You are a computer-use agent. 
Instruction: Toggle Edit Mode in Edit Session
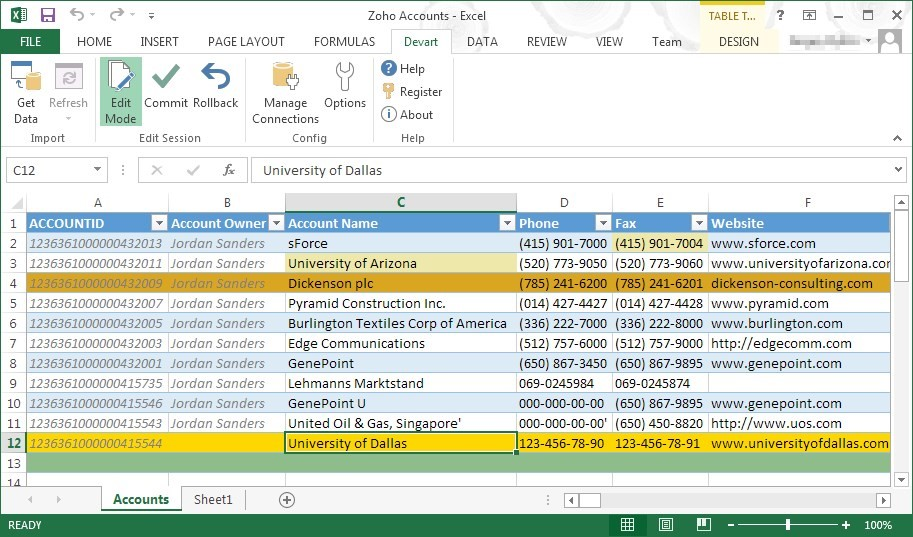[x=121, y=91]
